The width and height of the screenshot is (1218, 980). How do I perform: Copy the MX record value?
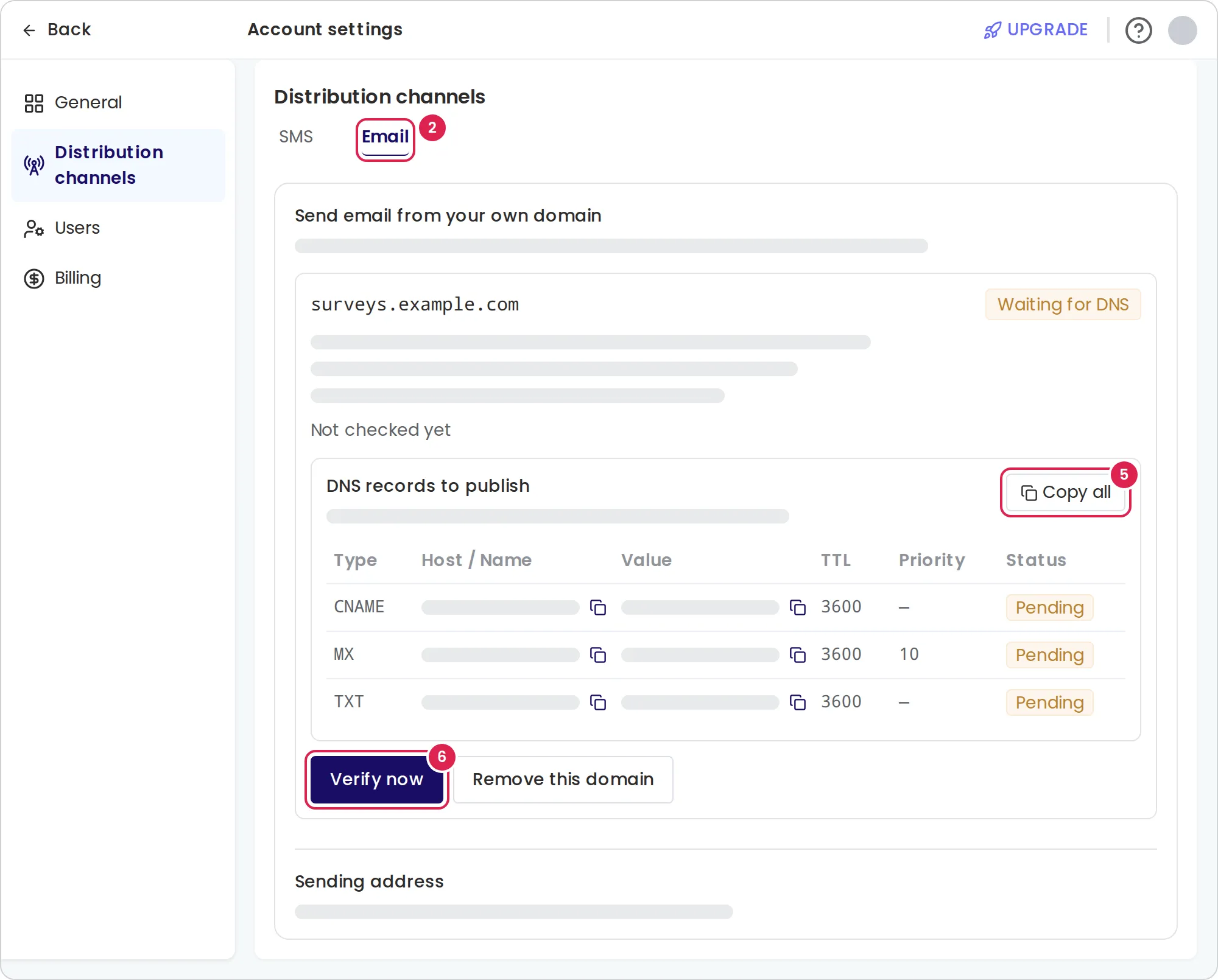(x=797, y=654)
